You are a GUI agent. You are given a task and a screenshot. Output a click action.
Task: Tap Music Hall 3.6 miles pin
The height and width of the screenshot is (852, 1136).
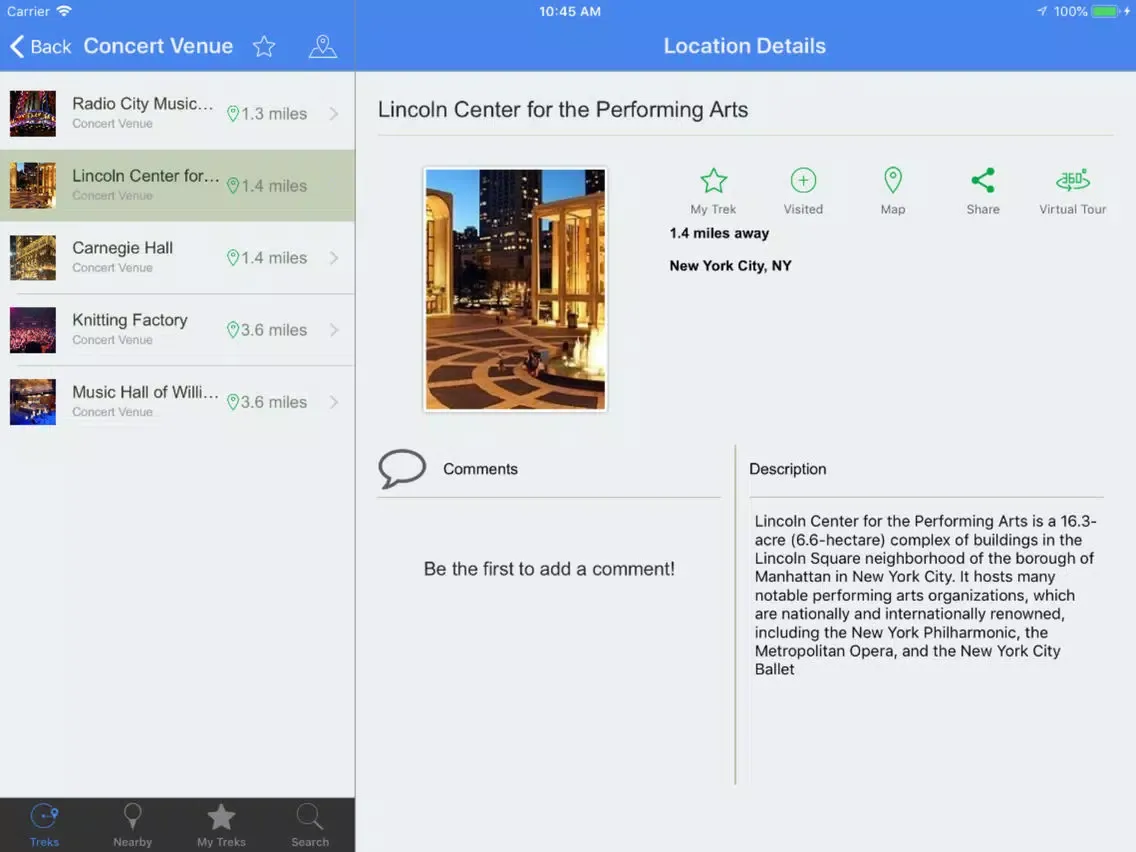[x=233, y=402]
